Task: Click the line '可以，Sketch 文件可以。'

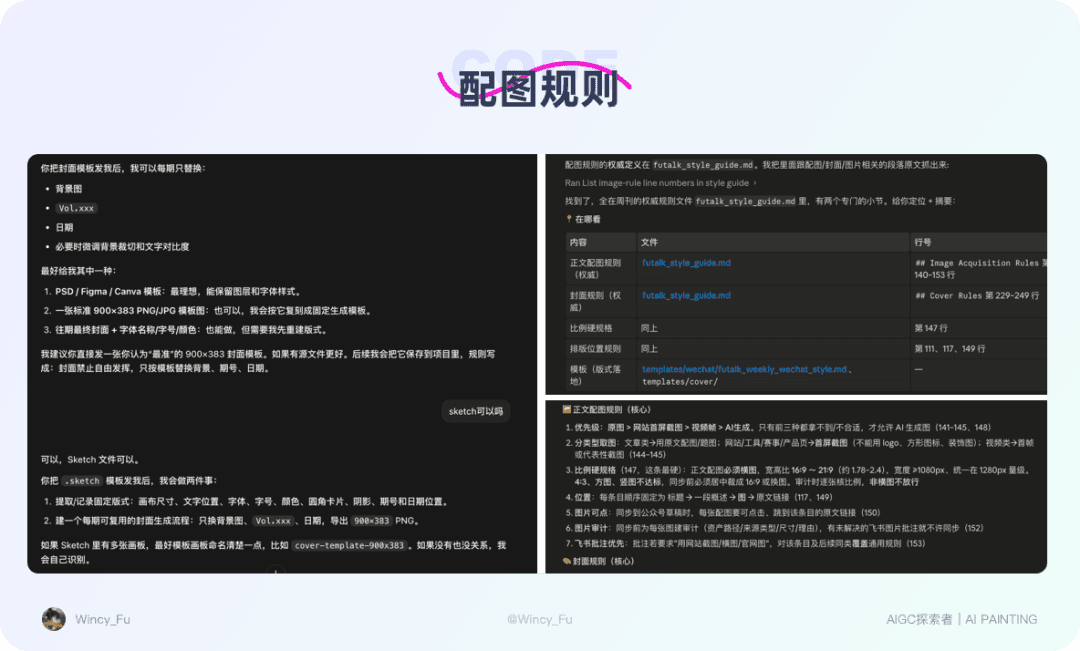Action: tap(91, 459)
